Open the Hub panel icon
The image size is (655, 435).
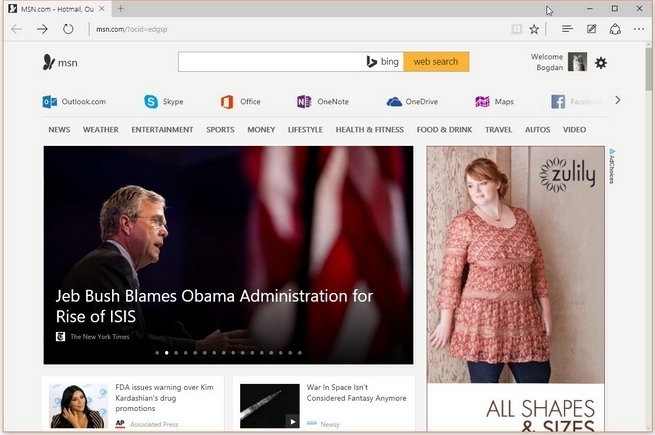pyautogui.click(x=567, y=29)
